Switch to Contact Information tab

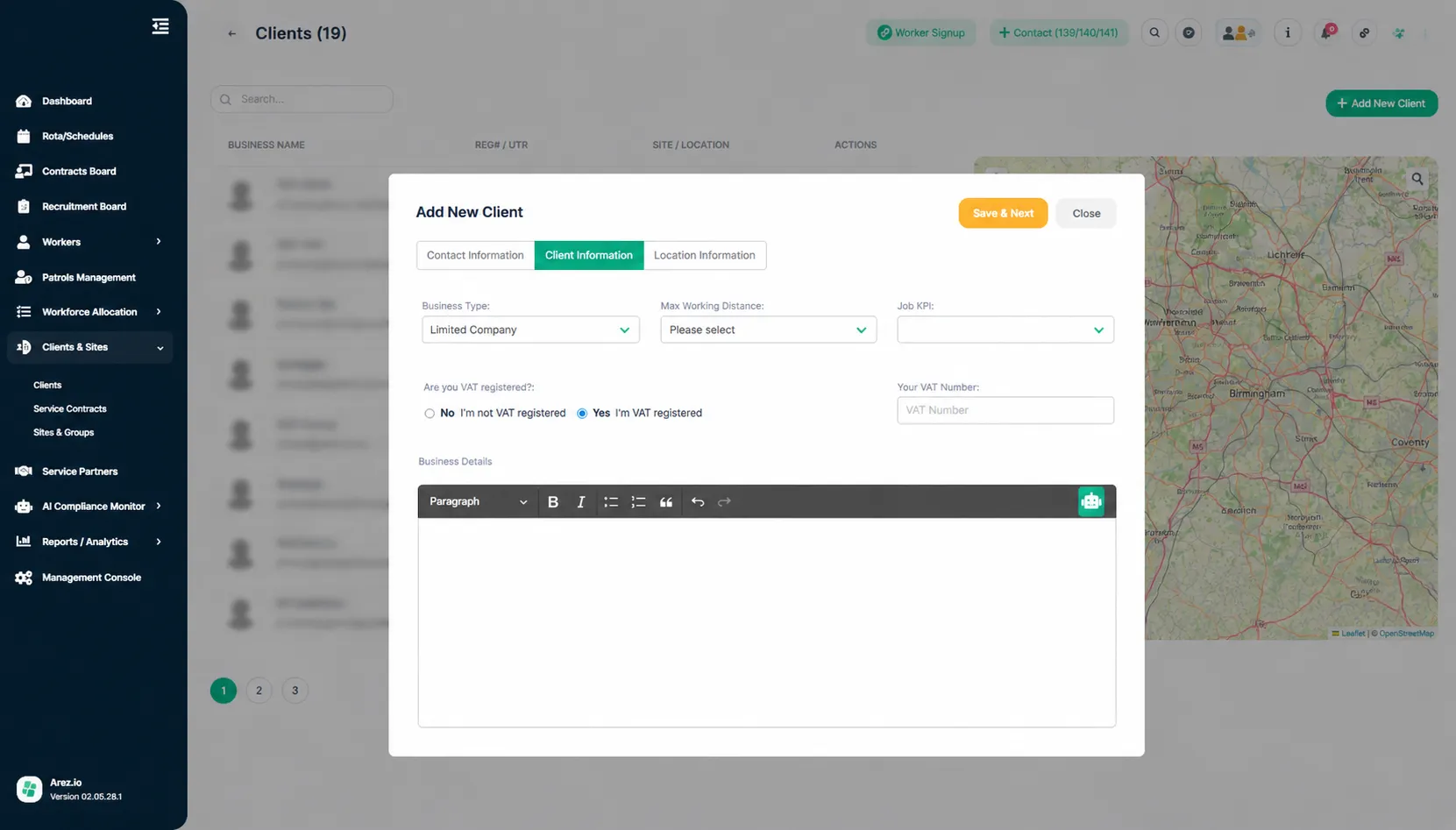click(x=475, y=255)
